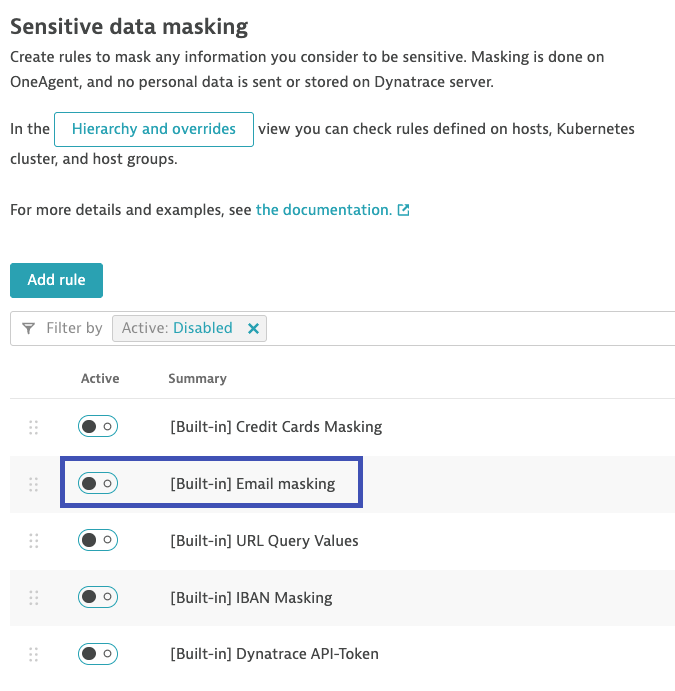Image resolution: width=675 pixels, height=691 pixels.
Task: Click the Add rule button
Action: point(56,280)
